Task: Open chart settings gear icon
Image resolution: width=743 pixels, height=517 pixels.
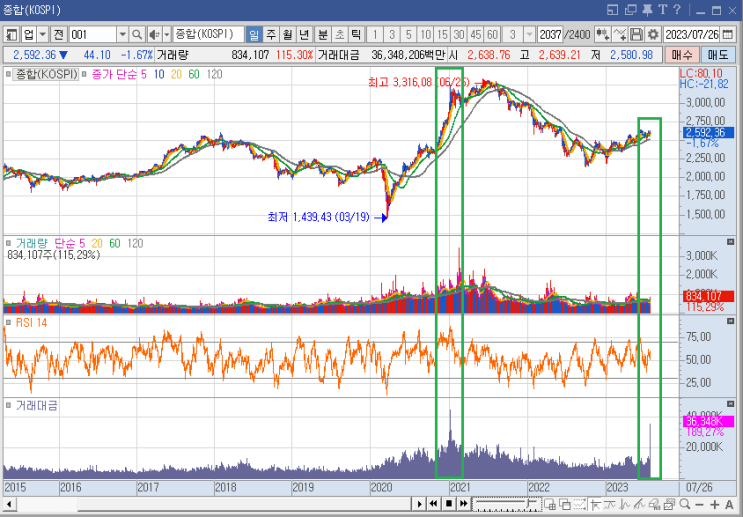Action: pos(653,35)
